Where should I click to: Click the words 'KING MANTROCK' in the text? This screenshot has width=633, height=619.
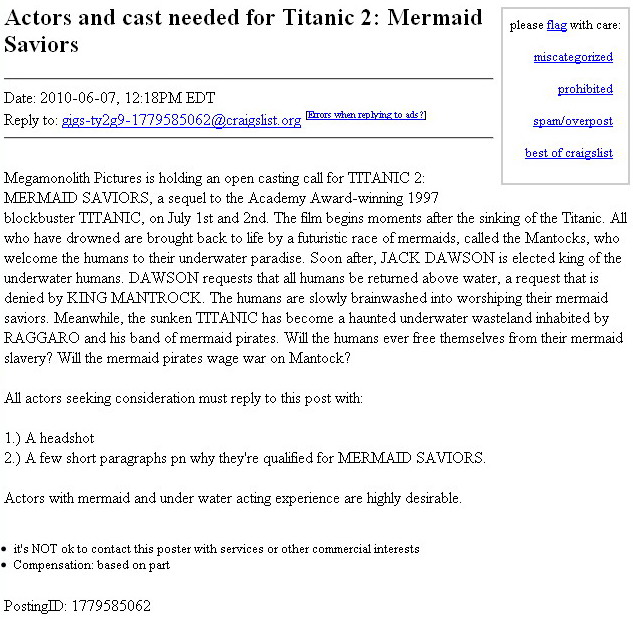(133, 298)
